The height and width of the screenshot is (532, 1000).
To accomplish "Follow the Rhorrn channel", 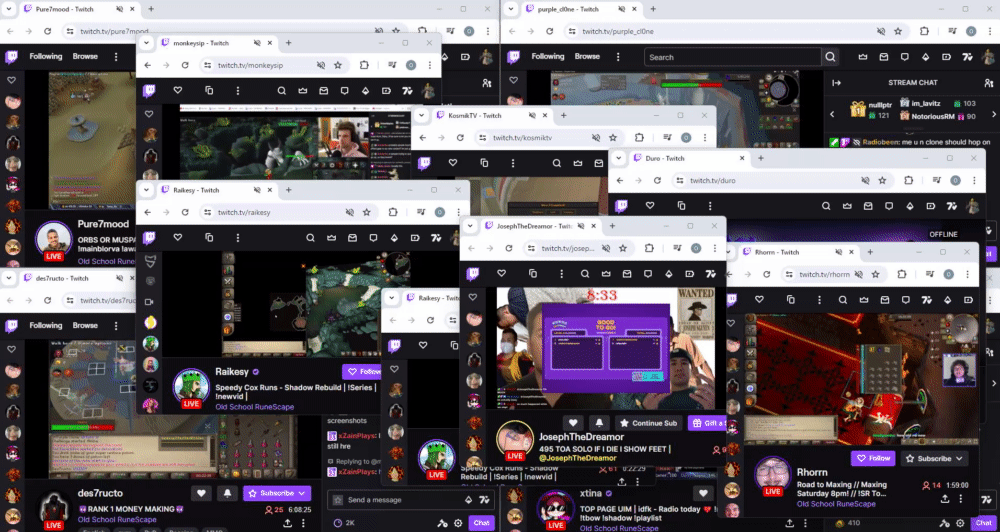I will coord(872,458).
